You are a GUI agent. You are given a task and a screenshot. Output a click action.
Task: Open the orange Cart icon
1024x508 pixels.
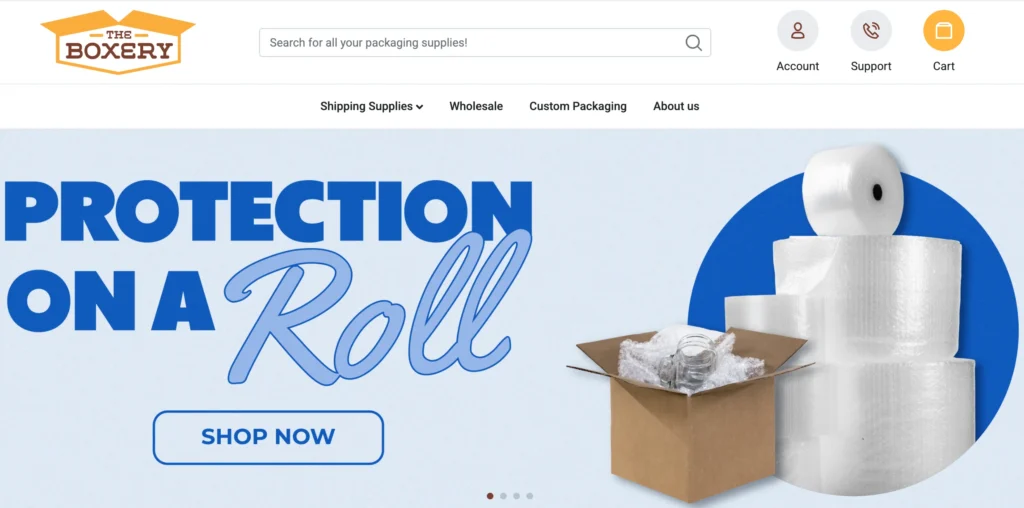click(944, 31)
